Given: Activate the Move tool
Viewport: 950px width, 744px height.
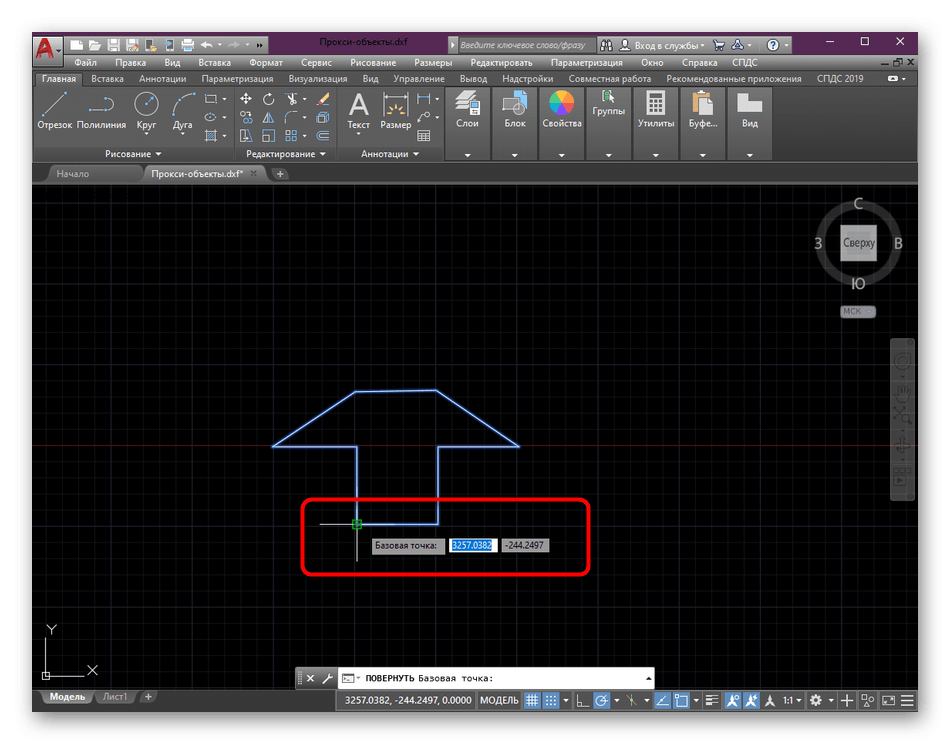Looking at the screenshot, I should pos(245,99).
